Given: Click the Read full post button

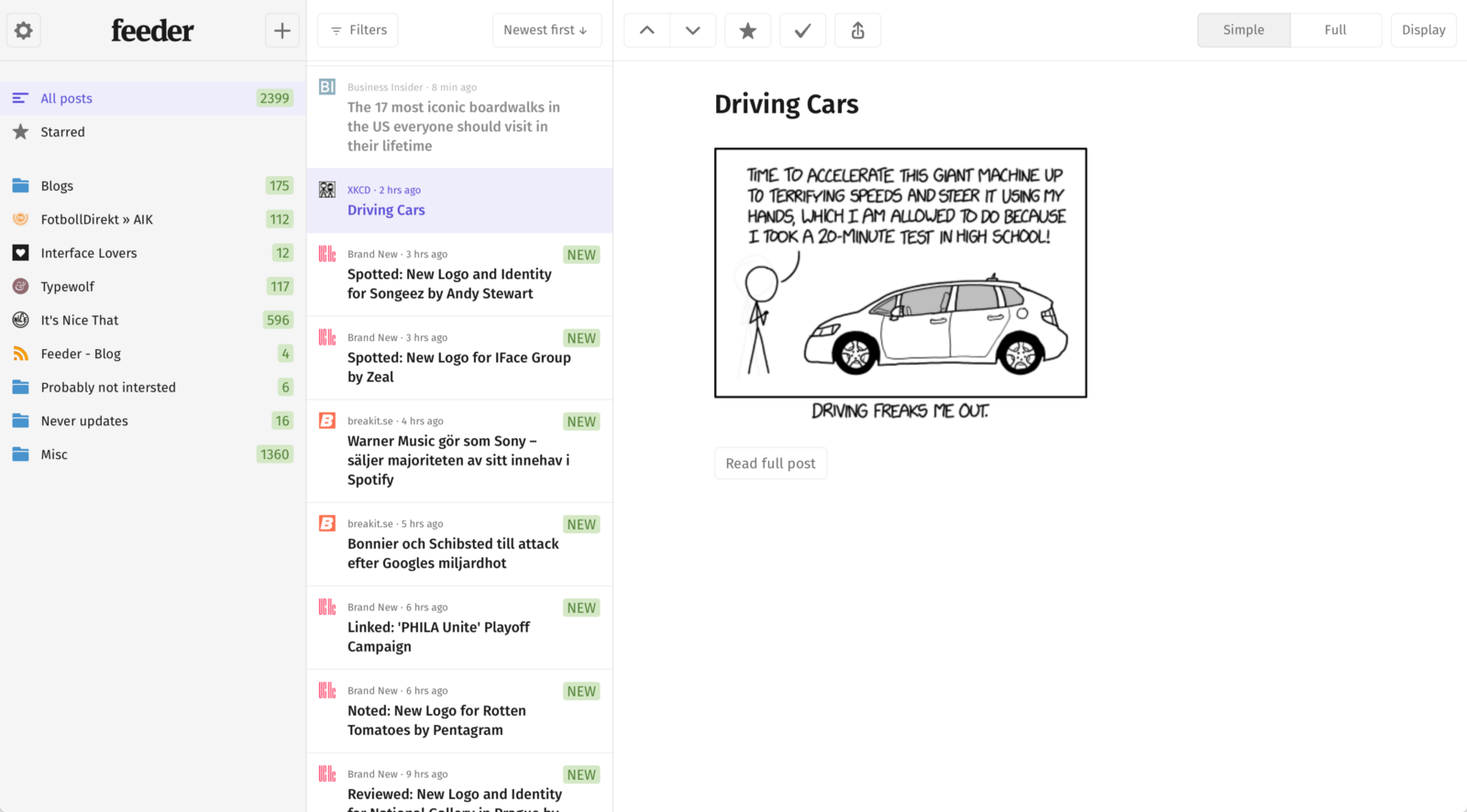Looking at the screenshot, I should click(770, 464).
